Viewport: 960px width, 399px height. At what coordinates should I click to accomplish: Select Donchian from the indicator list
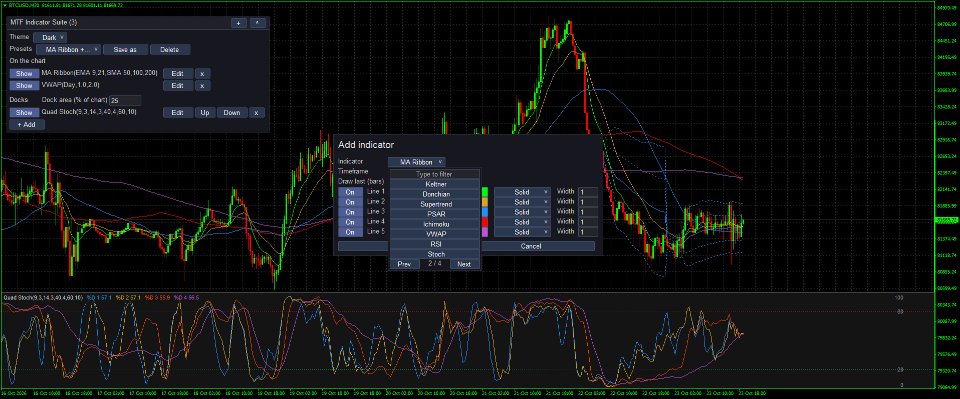tap(434, 194)
